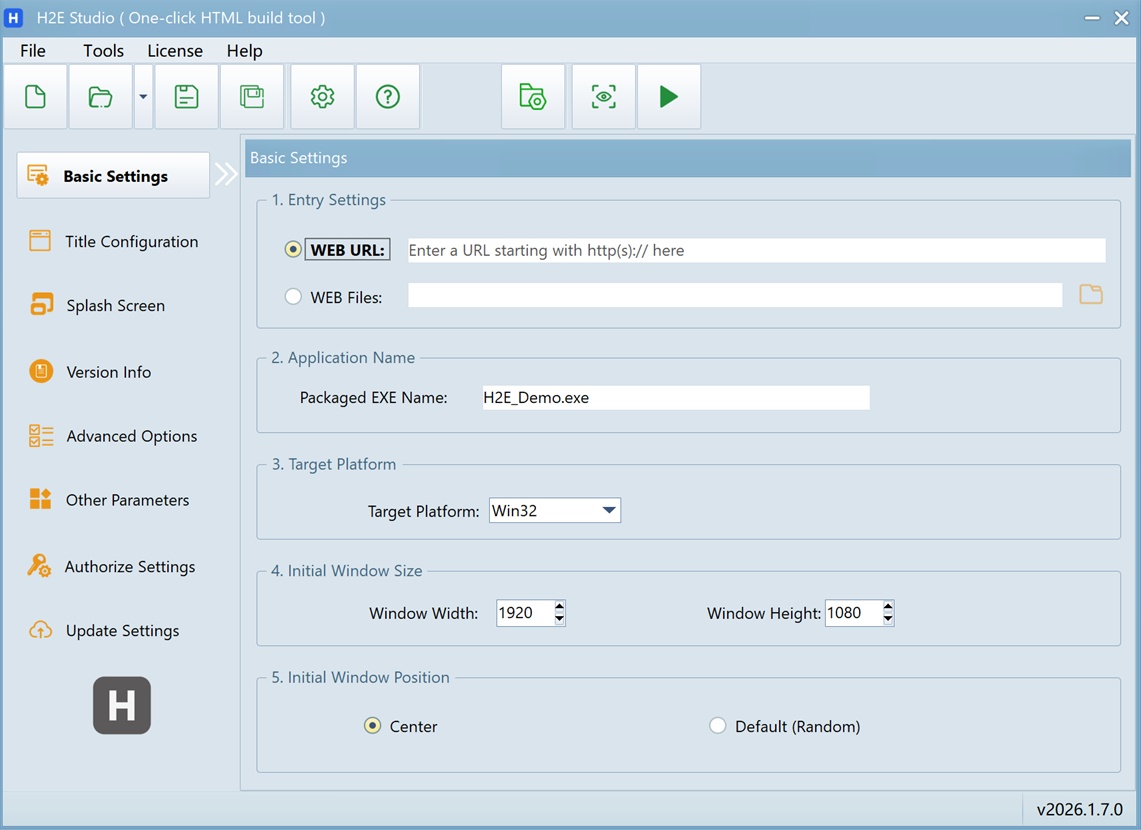Open Advanced Options from the sidebar
Image resolution: width=1141 pixels, height=830 pixels.
click(x=130, y=435)
